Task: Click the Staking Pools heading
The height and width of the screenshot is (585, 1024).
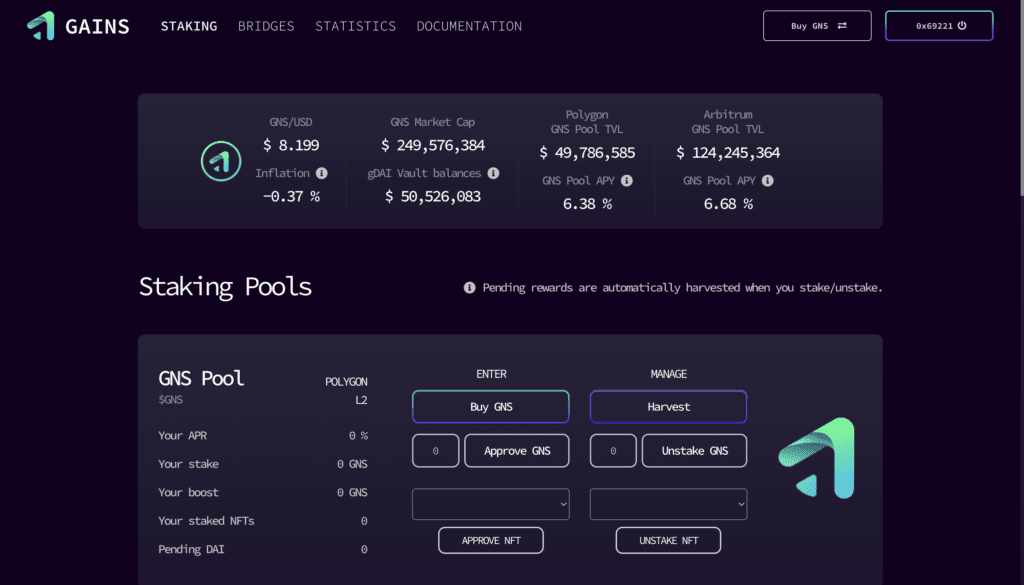Action: tap(225, 287)
